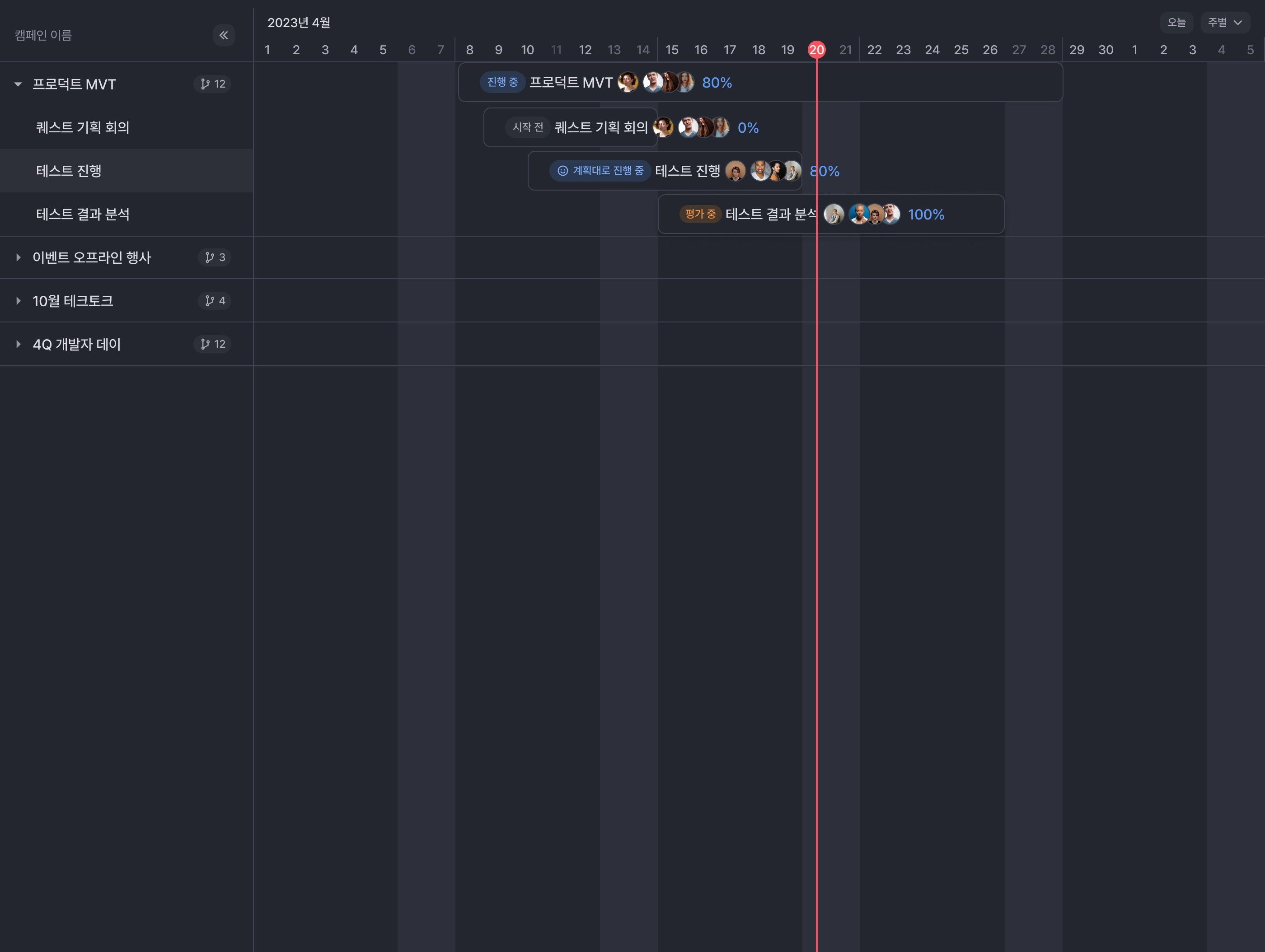1265x952 pixels.
Task: Click the 캠페인 이름 column header
Action: 43,35
